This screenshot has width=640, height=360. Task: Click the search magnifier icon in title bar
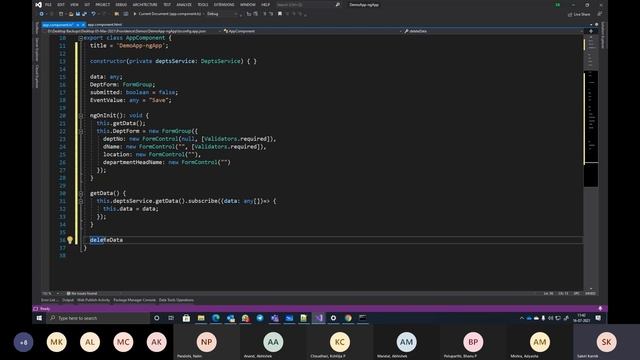click(x=338, y=4)
